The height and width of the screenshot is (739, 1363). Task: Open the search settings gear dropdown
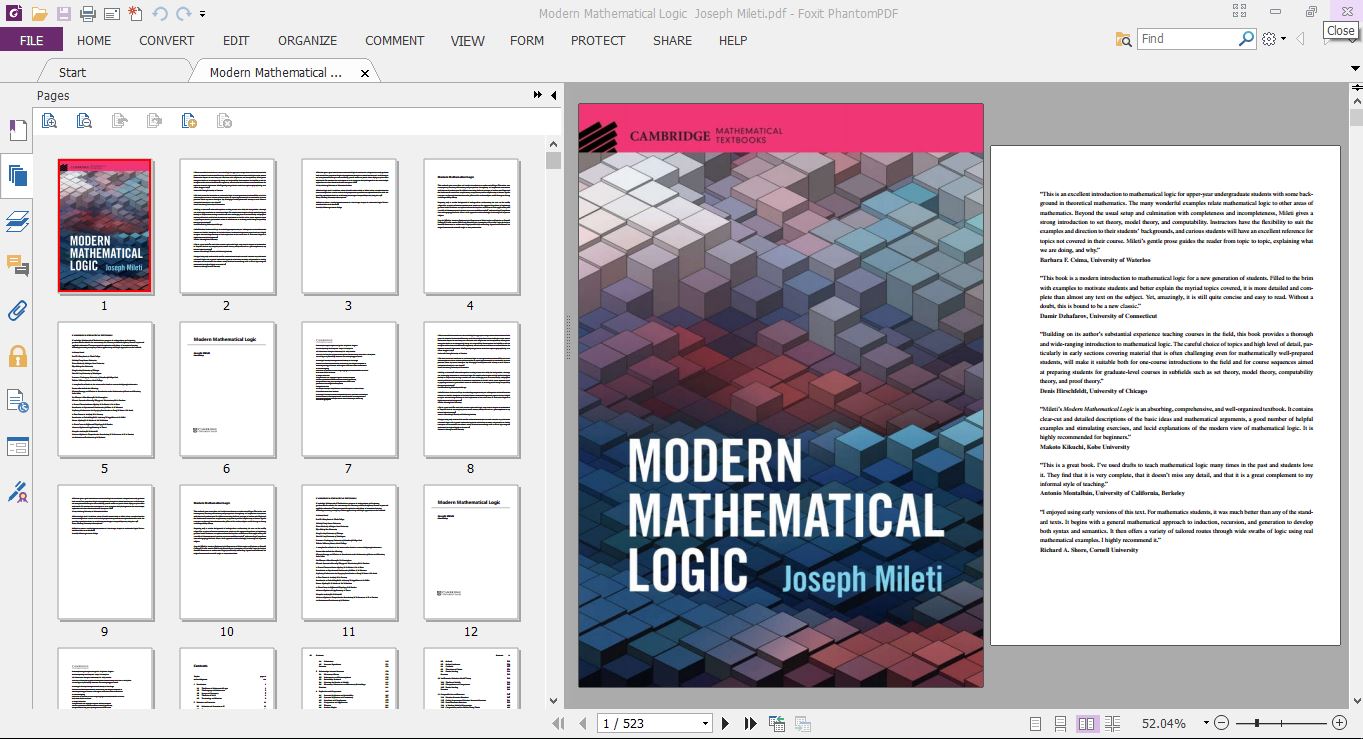pos(1274,39)
